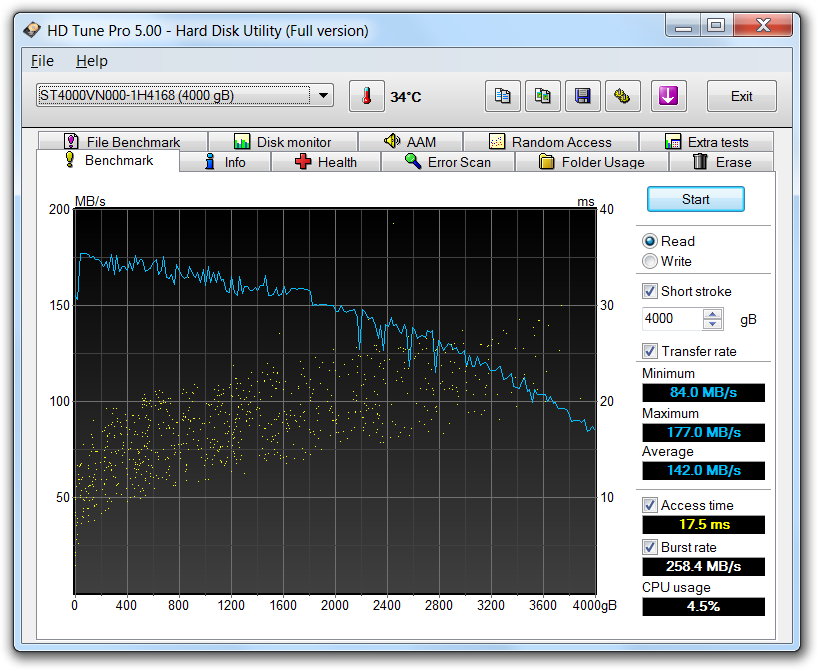
Task: Expand the ST4000VN000 drive selection dropdown
Action: click(322, 96)
